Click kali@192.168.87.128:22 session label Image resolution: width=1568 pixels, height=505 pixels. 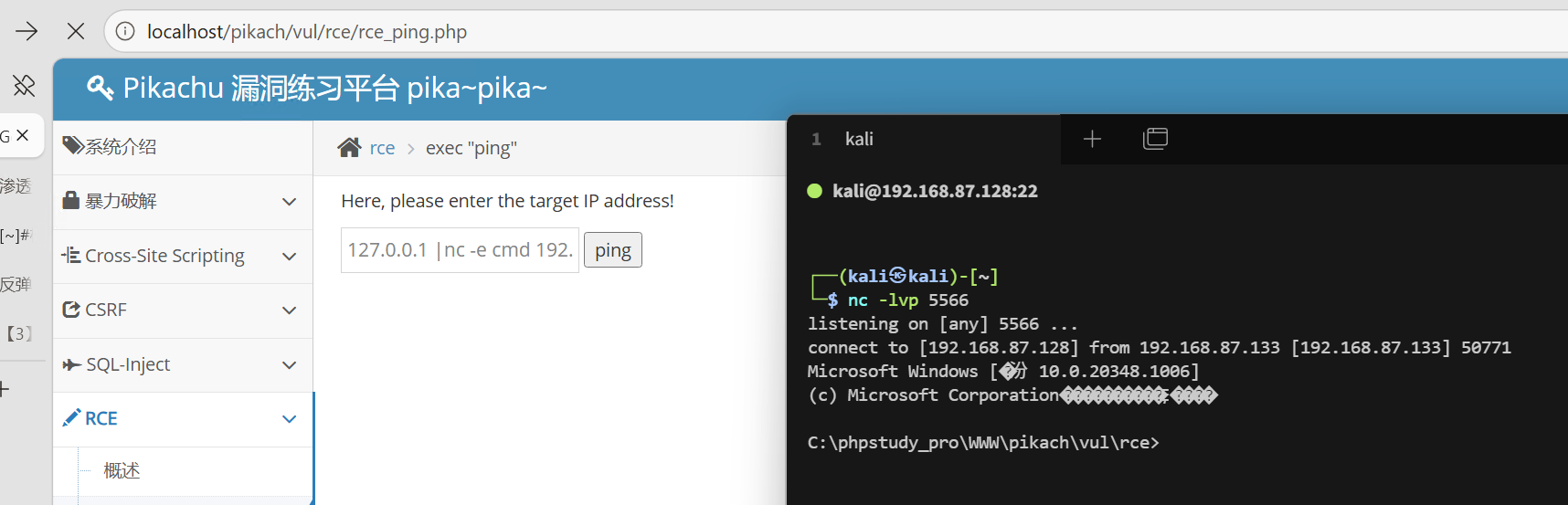click(935, 191)
